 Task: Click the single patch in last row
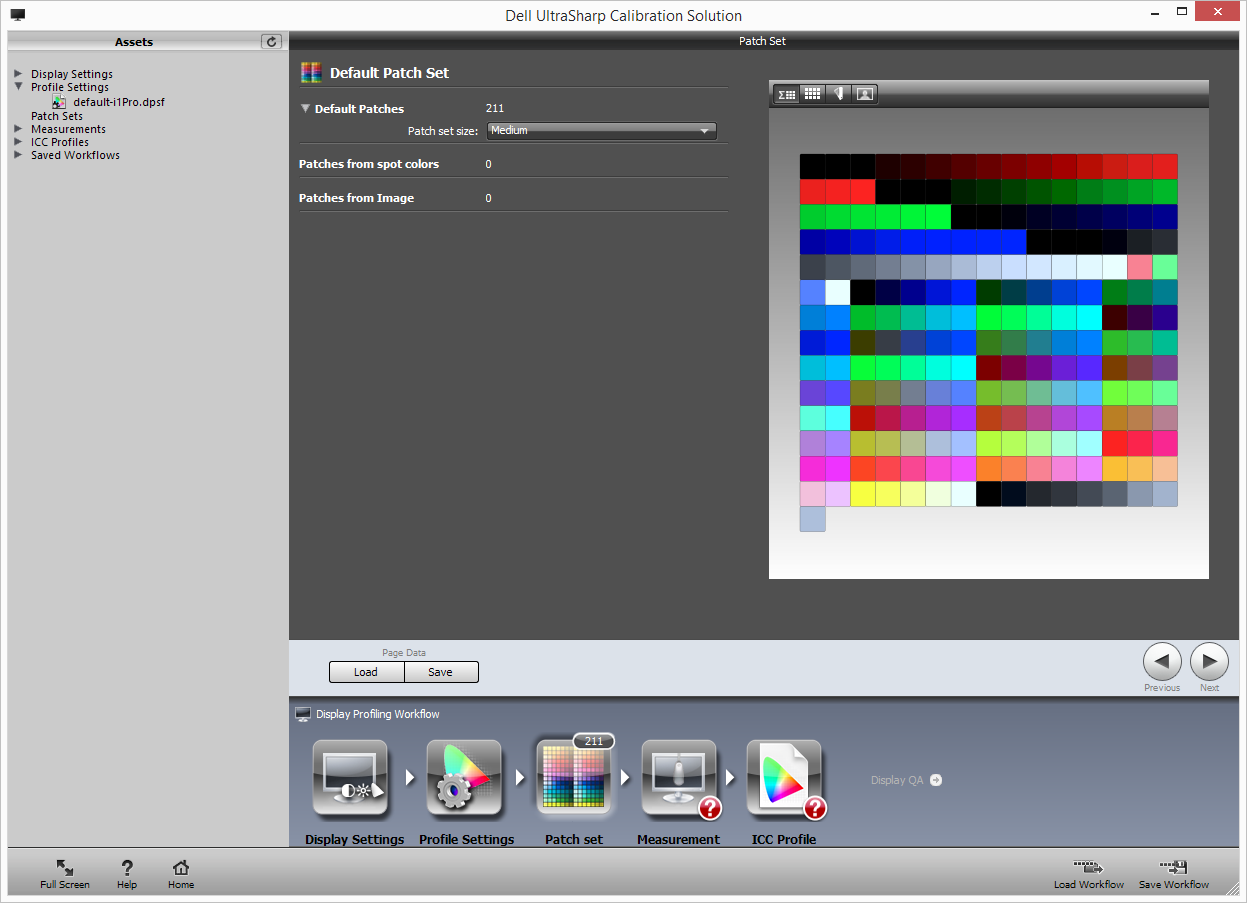click(x=812, y=519)
